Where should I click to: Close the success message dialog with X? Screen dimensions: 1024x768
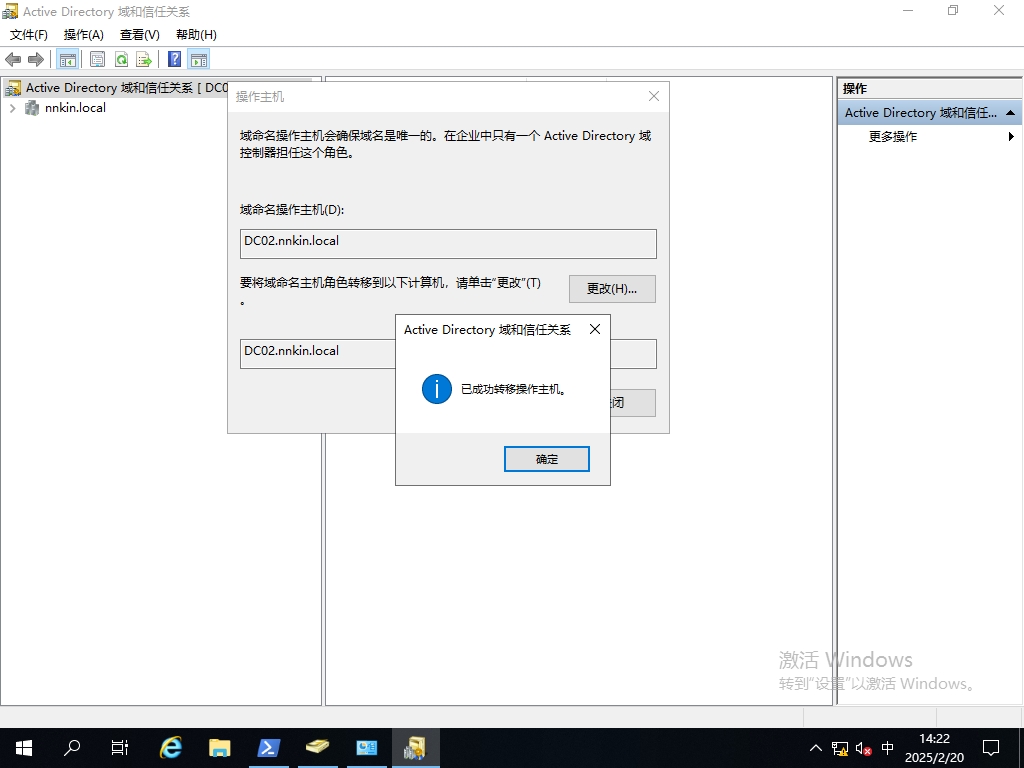pyautogui.click(x=595, y=329)
